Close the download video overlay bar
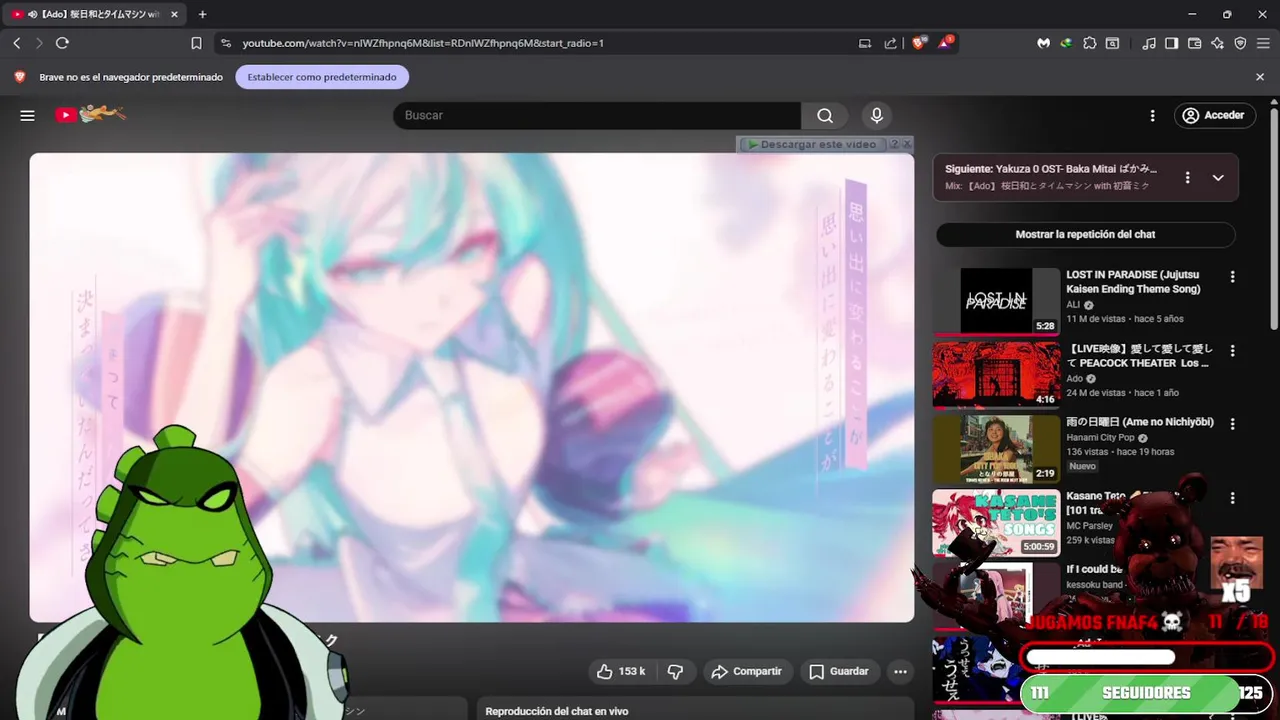 (907, 144)
